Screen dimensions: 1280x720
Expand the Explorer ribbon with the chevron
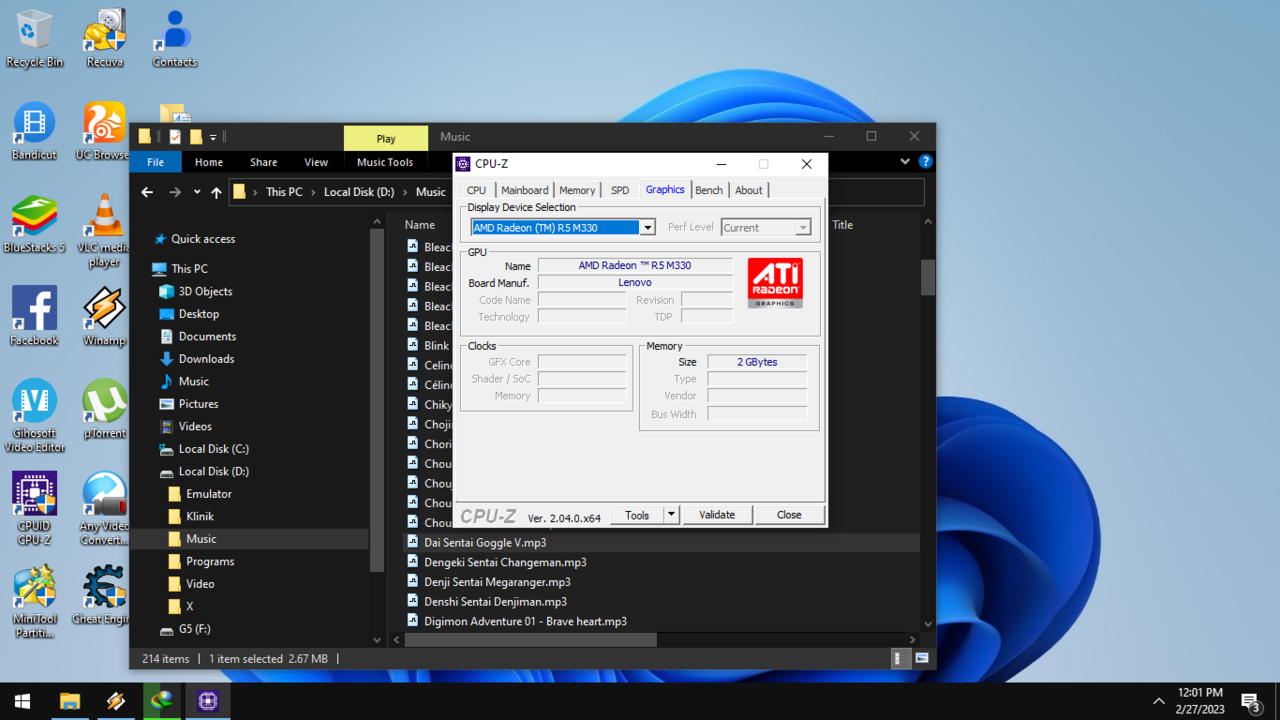tap(905, 162)
